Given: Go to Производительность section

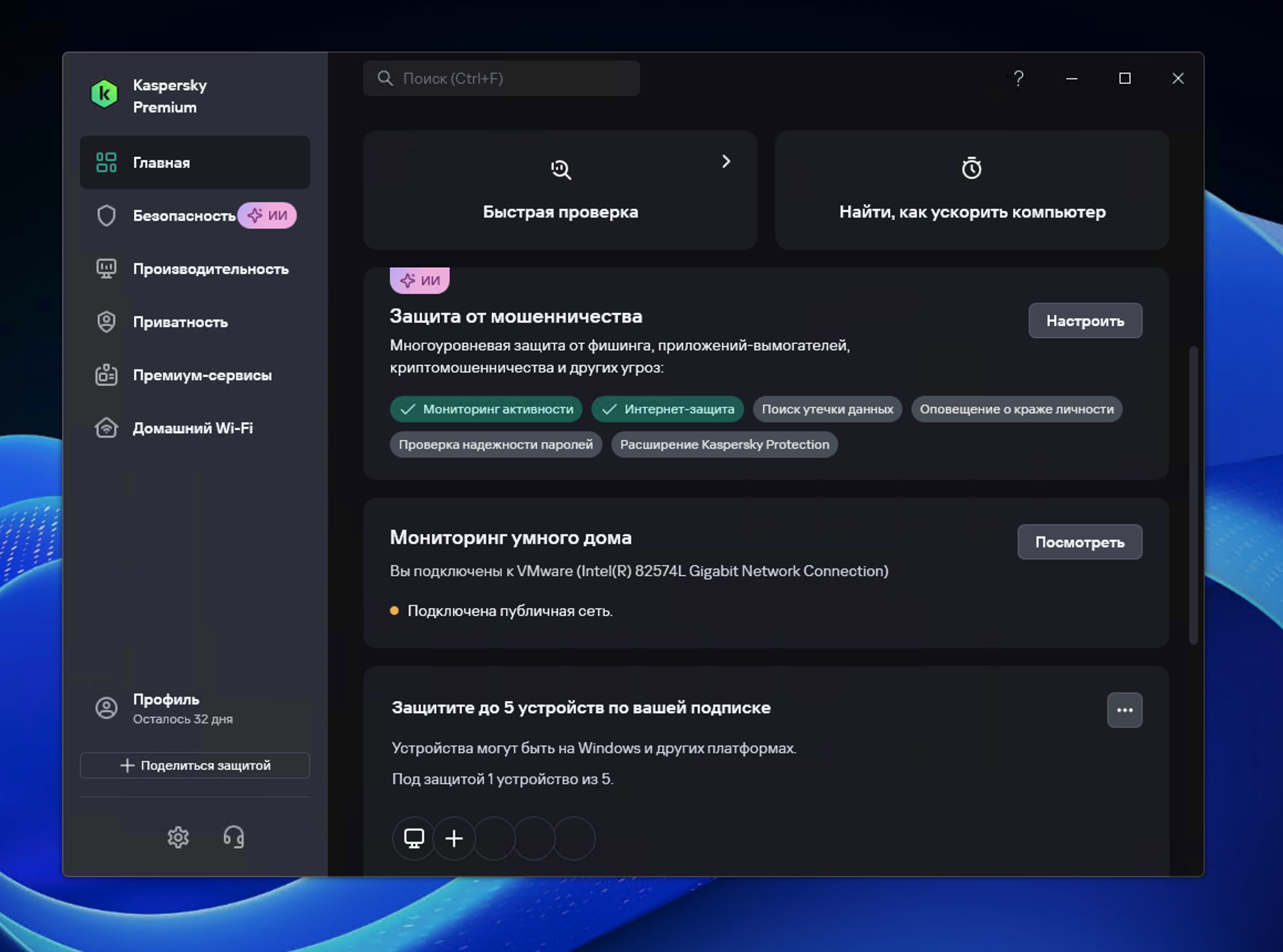Looking at the screenshot, I should (210, 269).
